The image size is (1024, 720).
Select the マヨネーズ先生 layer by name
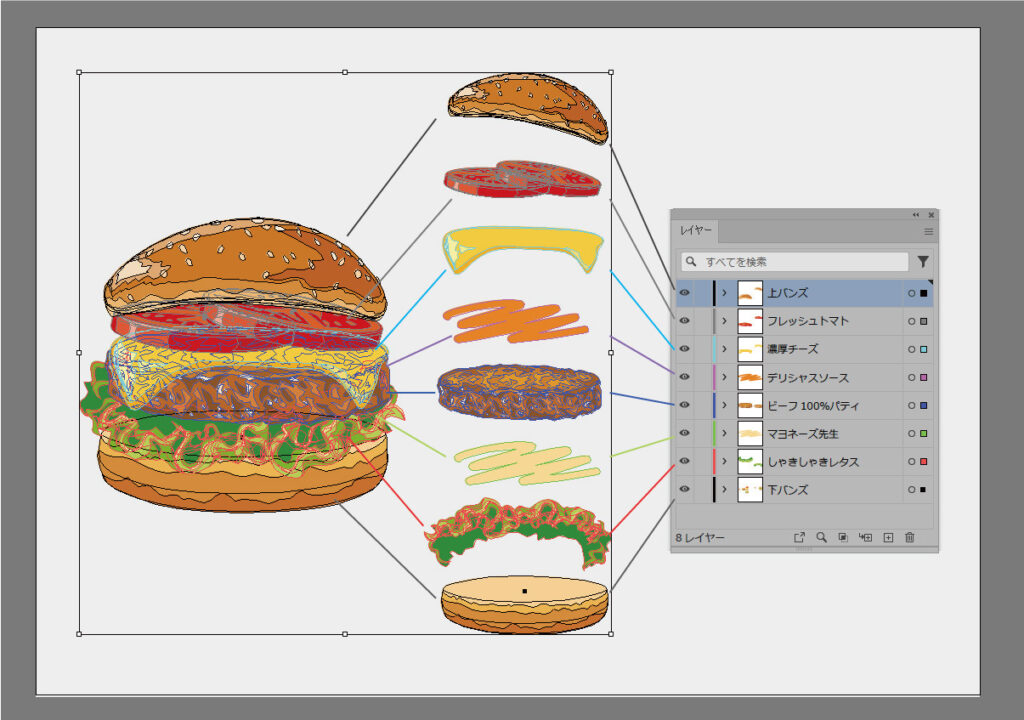click(802, 434)
